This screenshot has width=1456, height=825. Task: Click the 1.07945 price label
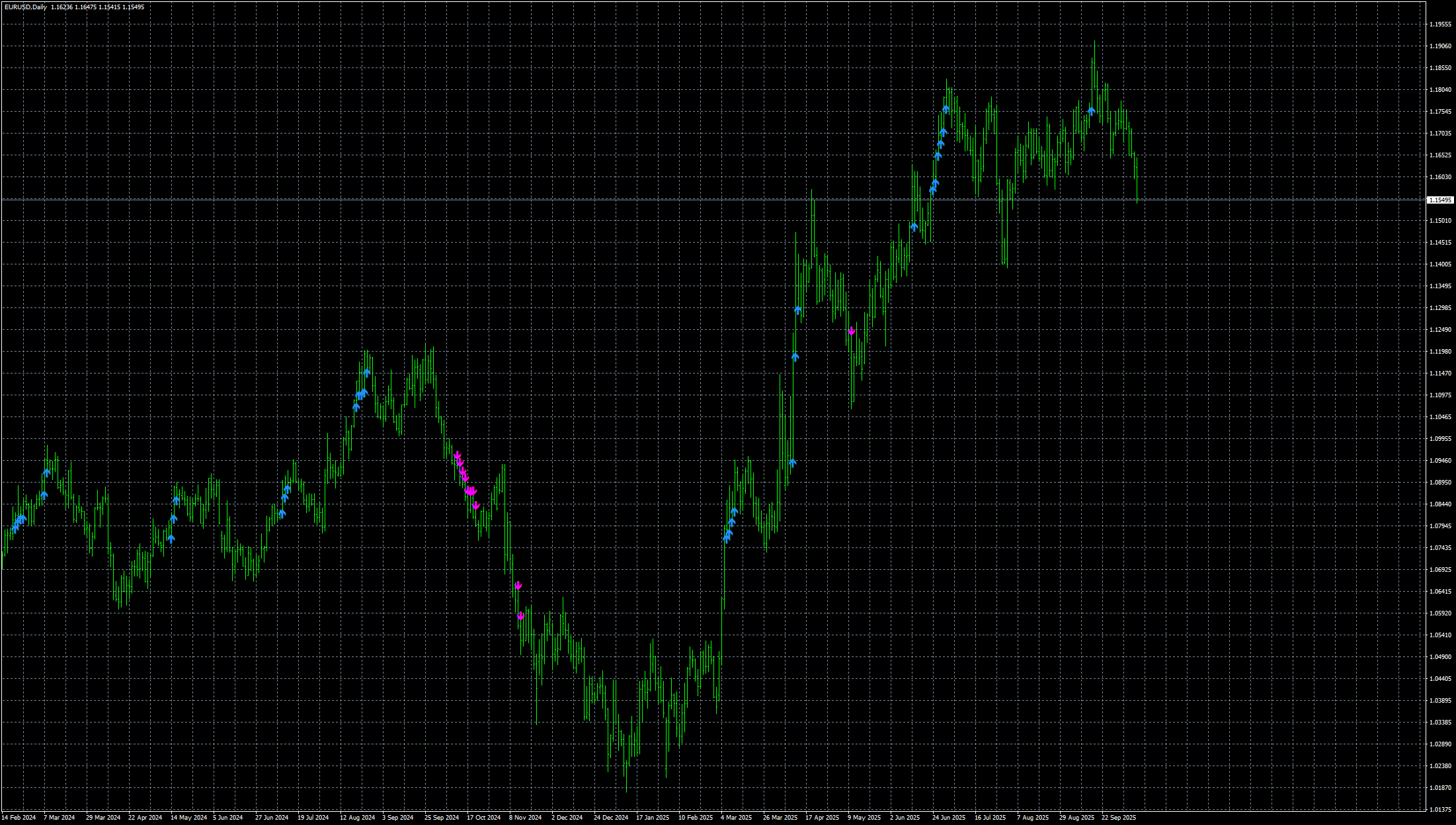point(1440,526)
